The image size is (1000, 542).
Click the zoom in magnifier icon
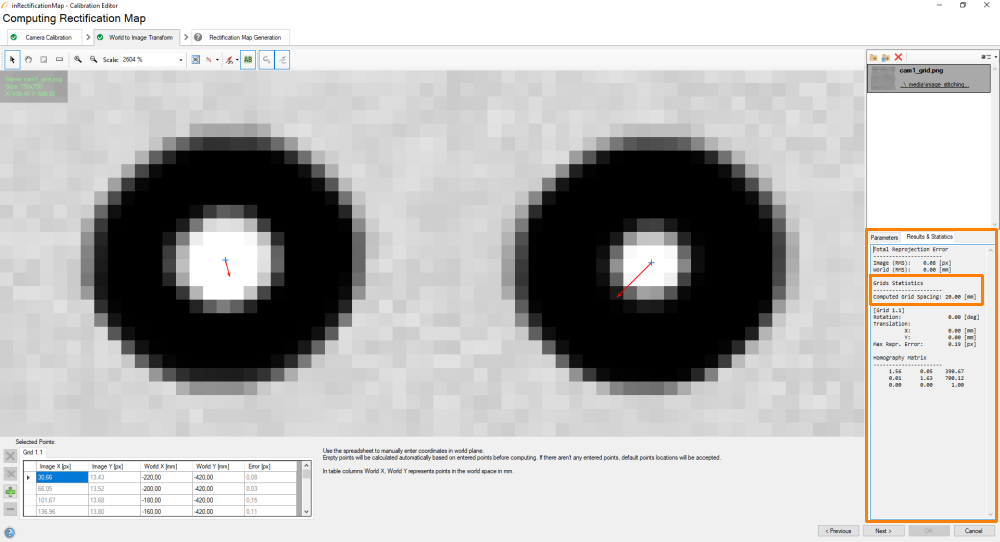click(78, 60)
